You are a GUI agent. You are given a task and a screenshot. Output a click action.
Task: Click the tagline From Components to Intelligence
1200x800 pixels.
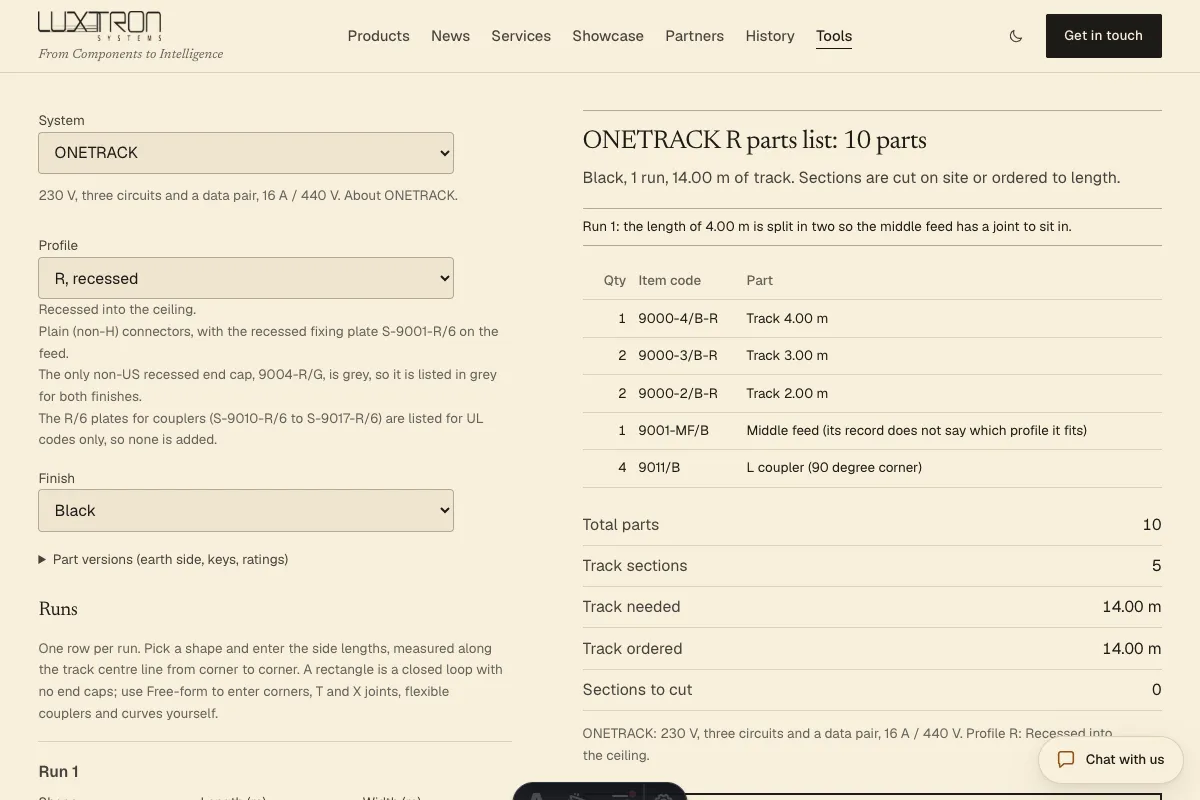[131, 54]
